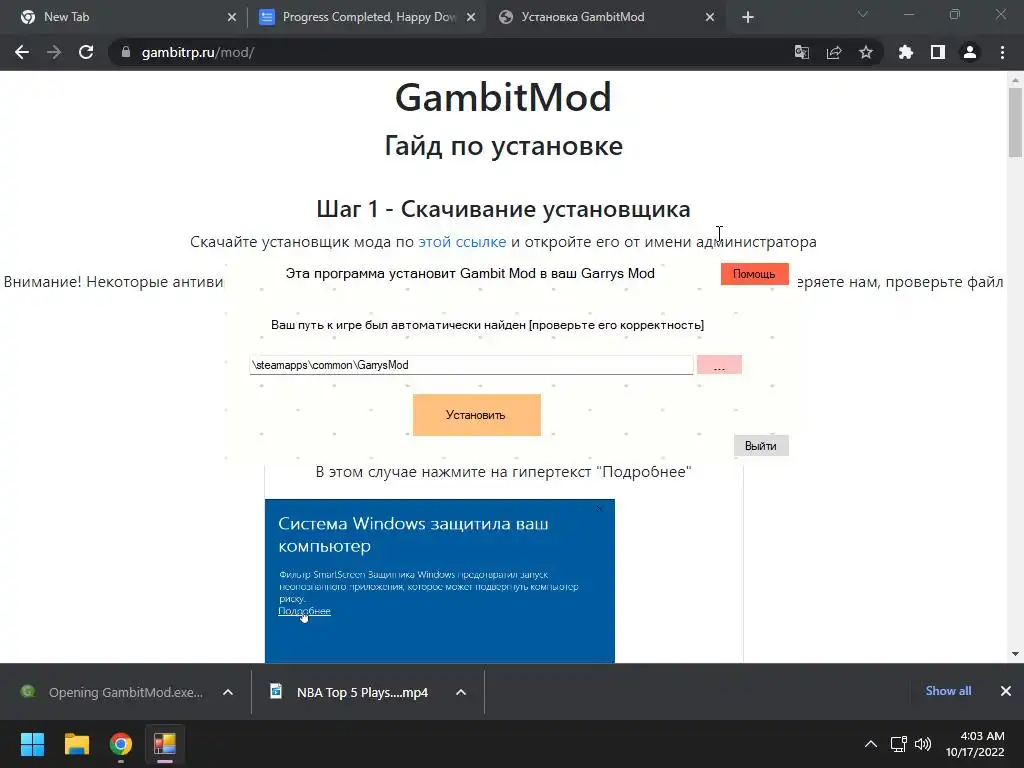The width and height of the screenshot is (1024, 768).
Task: Expand options for GambitMod.exe download
Action: tap(228, 692)
